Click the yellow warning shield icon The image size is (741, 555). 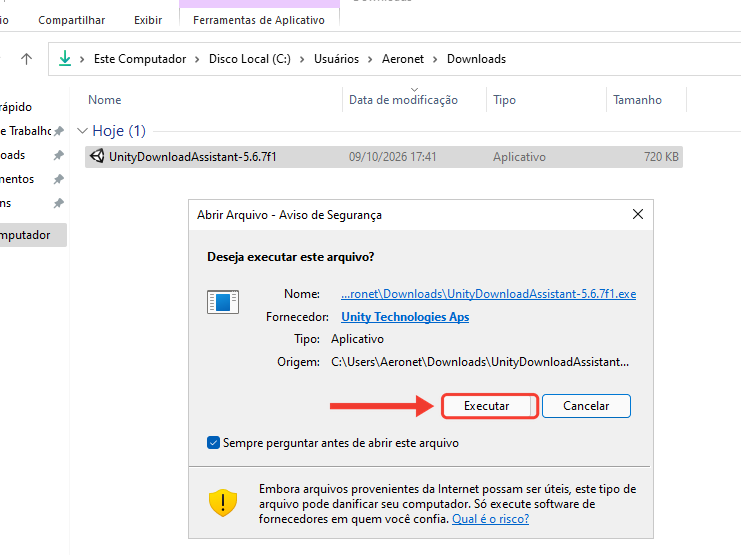click(x=223, y=503)
